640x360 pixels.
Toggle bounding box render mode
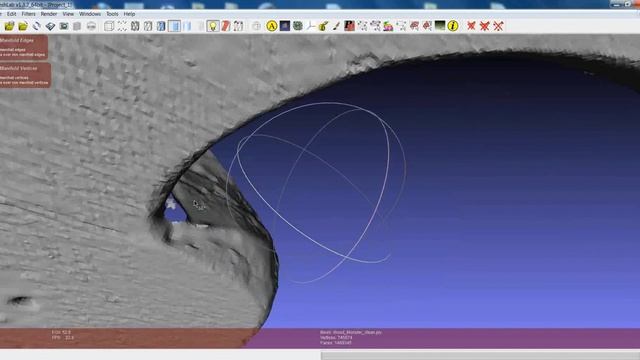[x=109, y=26]
